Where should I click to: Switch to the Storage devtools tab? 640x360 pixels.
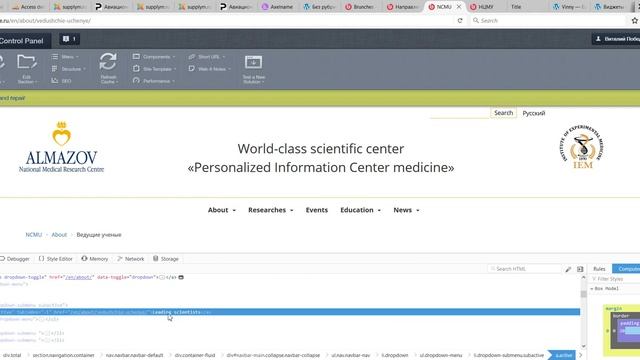(x=166, y=259)
